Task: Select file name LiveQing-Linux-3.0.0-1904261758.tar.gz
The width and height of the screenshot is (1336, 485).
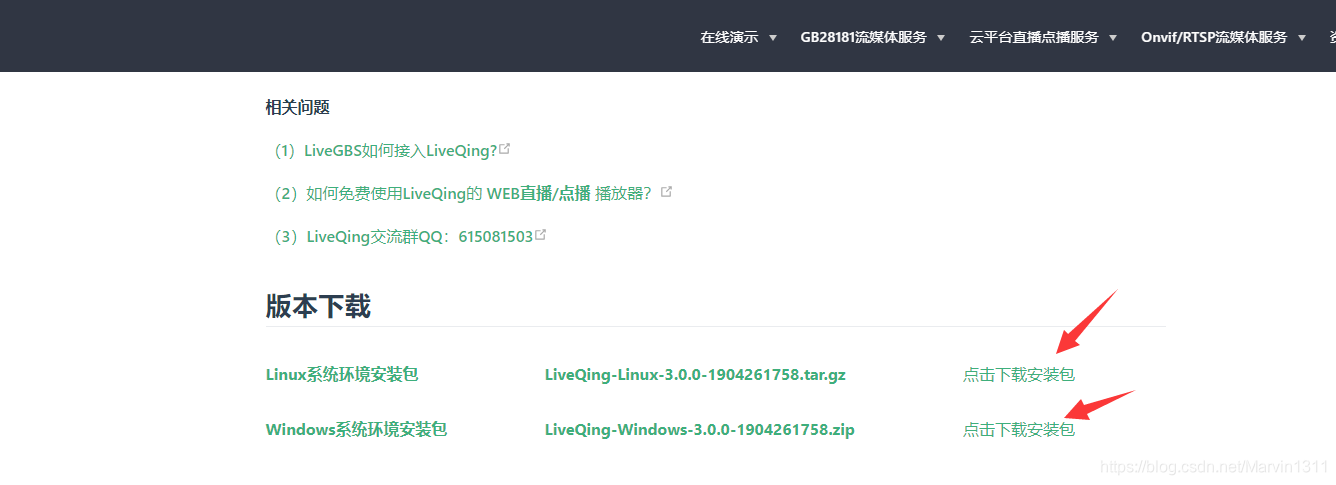Action: pyautogui.click(x=695, y=375)
